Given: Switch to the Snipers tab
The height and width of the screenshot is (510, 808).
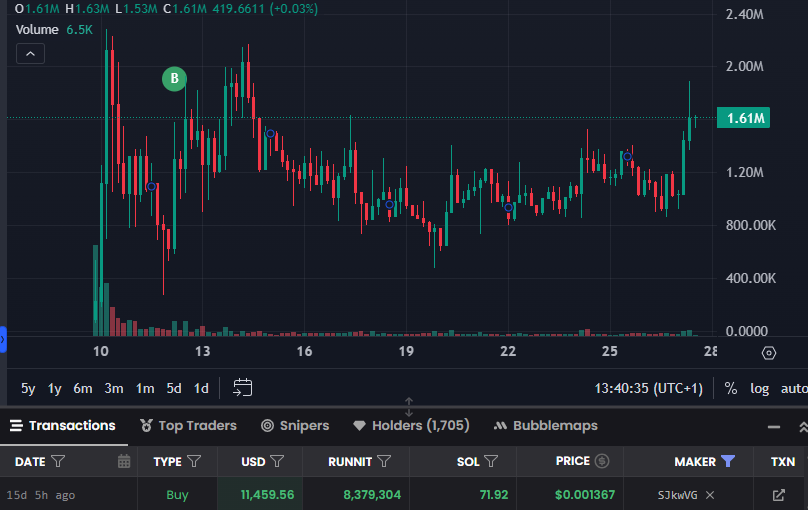Looking at the screenshot, I should tap(295, 426).
